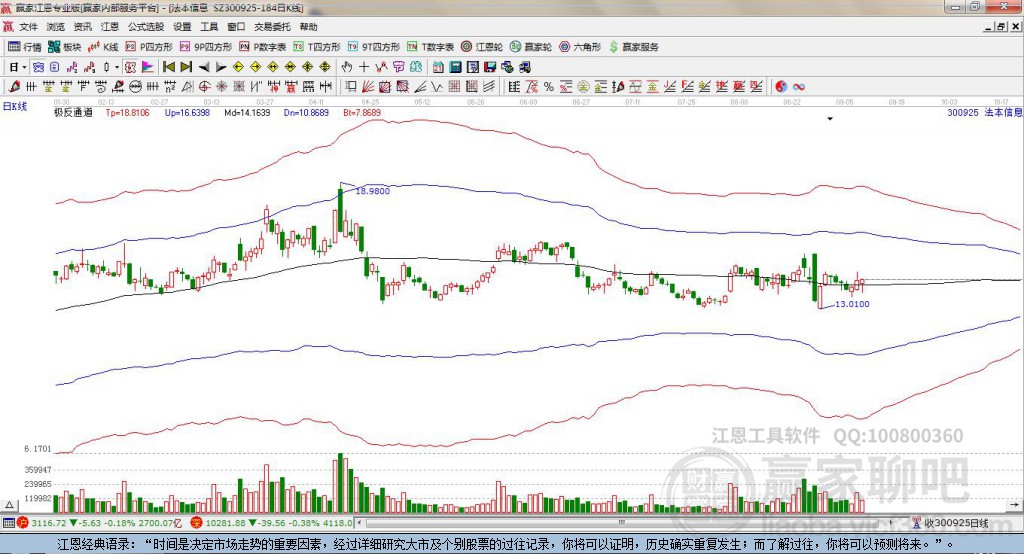The width and height of the screenshot is (1024, 554).
Task: Click the antenna icon beside 收300925日线
Action: click(x=917, y=523)
